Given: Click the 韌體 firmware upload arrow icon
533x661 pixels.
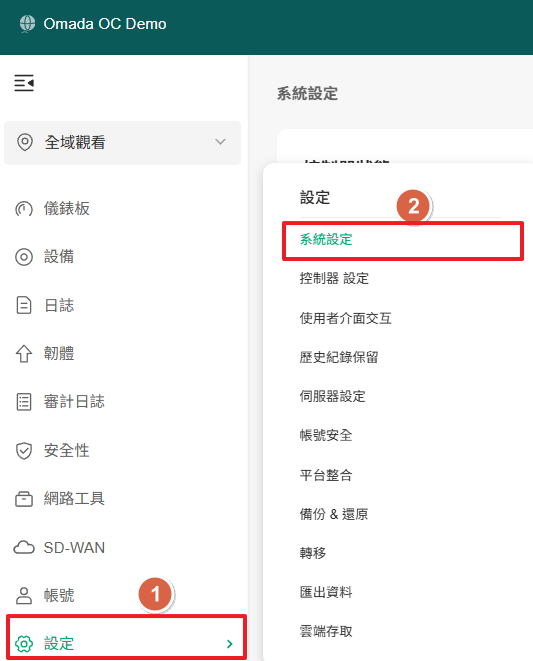Looking at the screenshot, I should click(x=24, y=354).
